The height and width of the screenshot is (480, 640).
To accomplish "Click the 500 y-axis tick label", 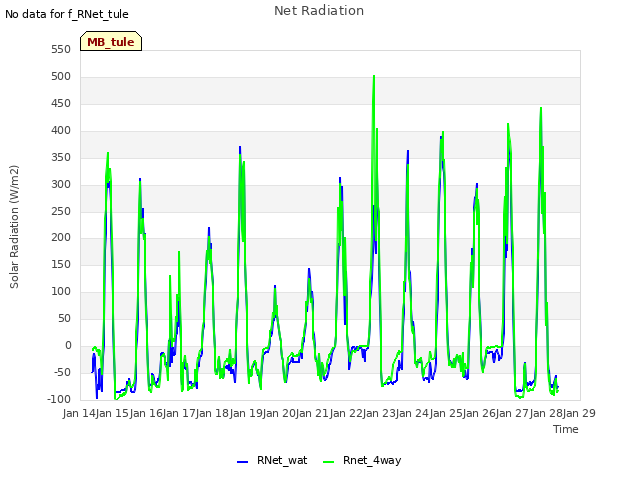I will point(61,76).
